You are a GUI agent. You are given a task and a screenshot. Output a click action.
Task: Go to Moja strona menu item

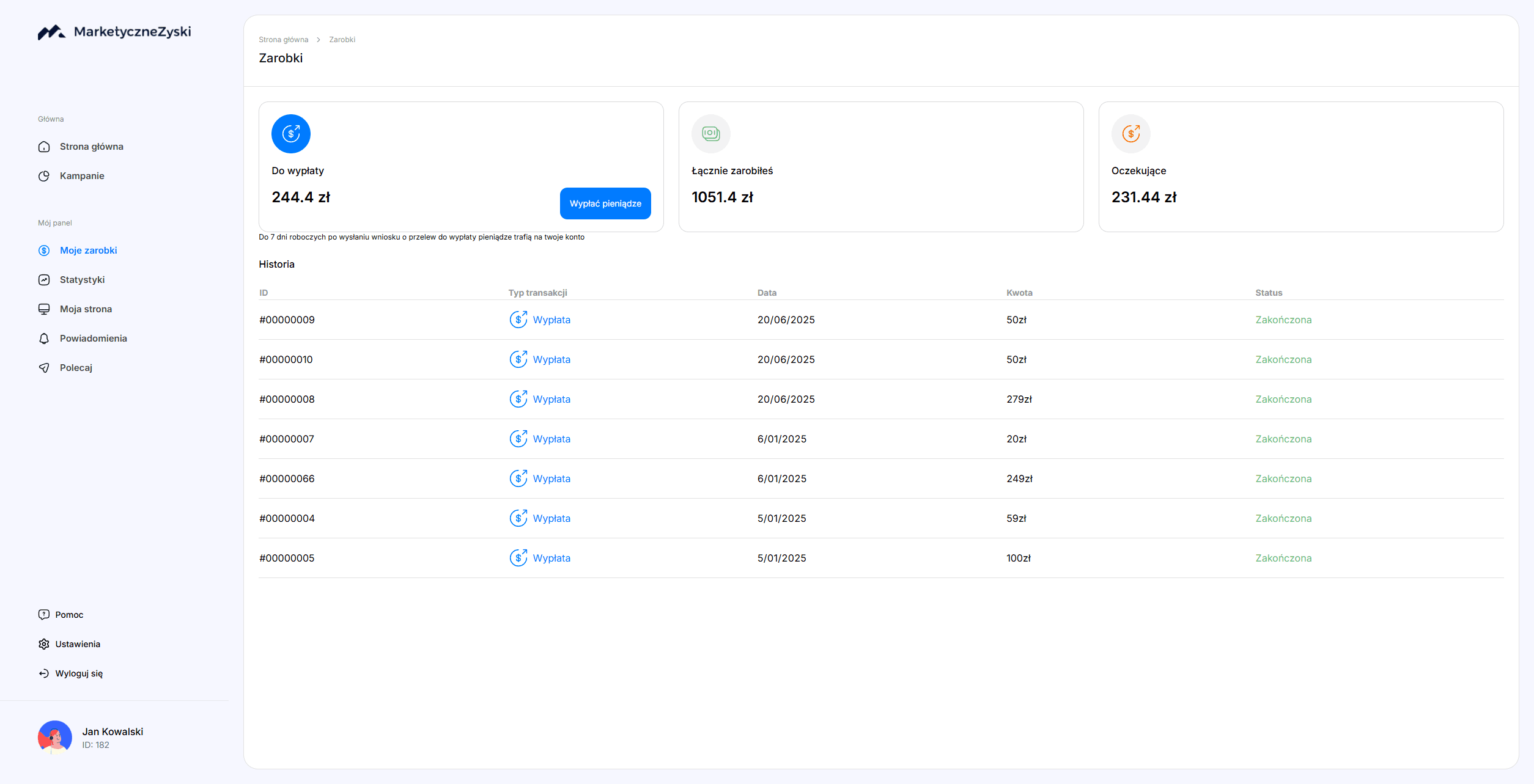(x=86, y=309)
